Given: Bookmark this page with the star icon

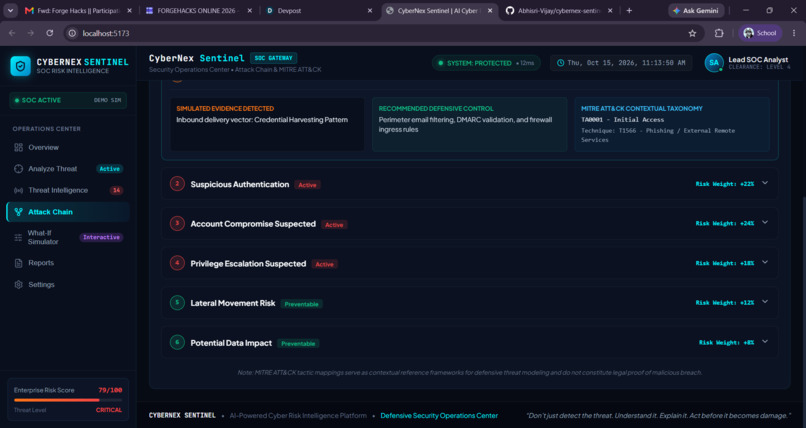Looking at the screenshot, I should tap(692, 33).
